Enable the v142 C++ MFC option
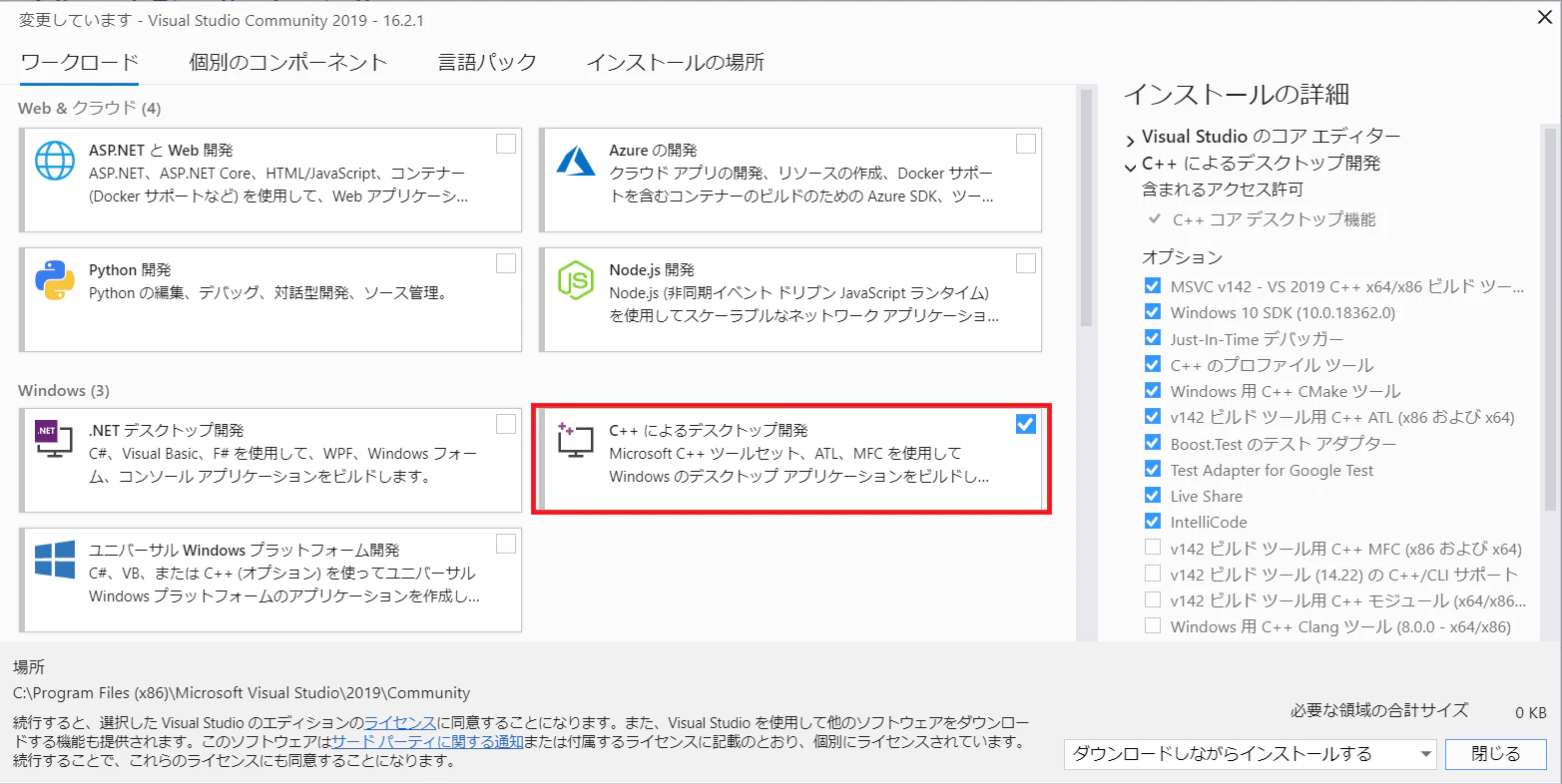Viewport: 1562px width, 784px height. click(1153, 548)
